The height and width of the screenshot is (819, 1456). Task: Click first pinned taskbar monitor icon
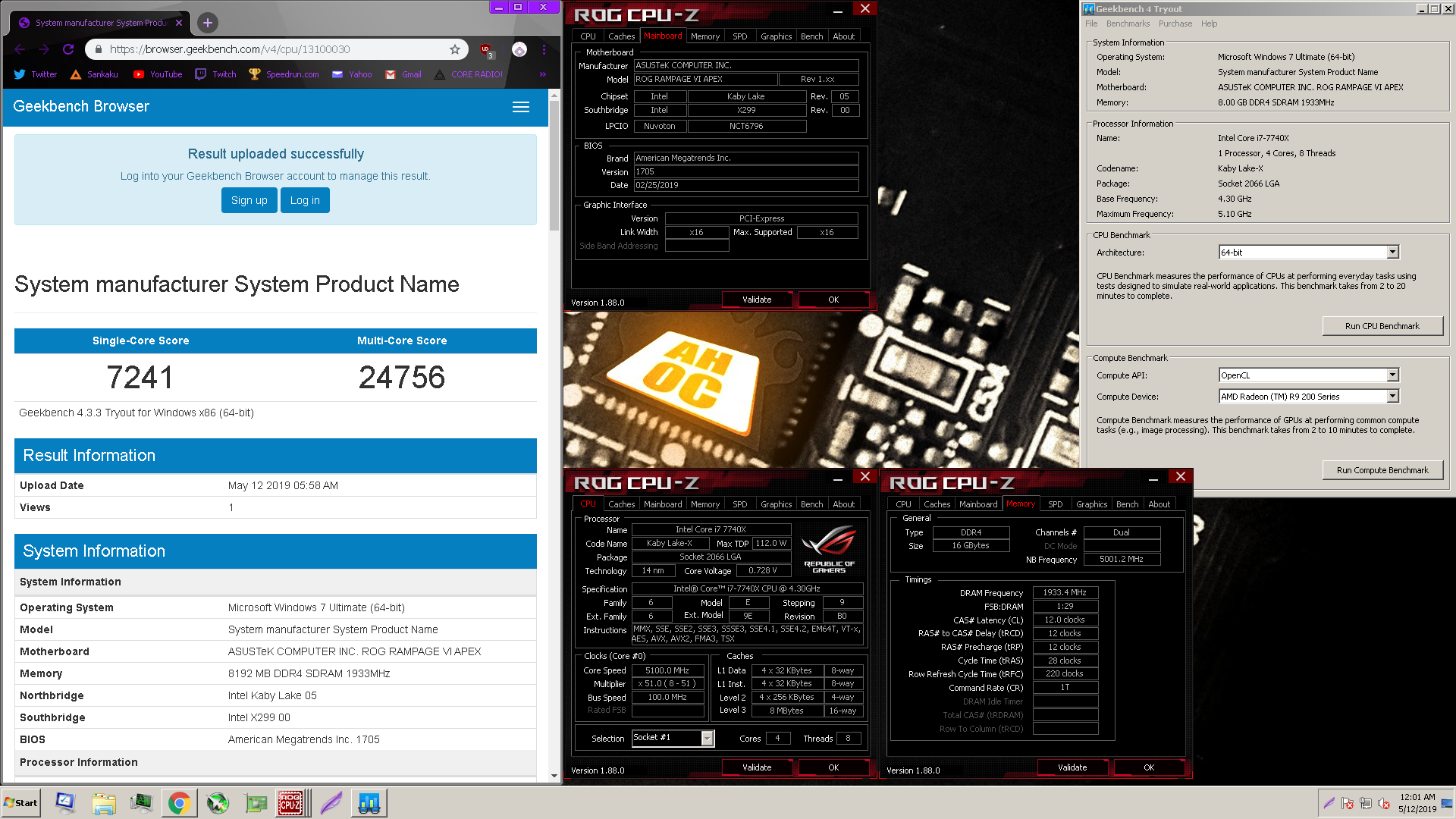click(66, 803)
